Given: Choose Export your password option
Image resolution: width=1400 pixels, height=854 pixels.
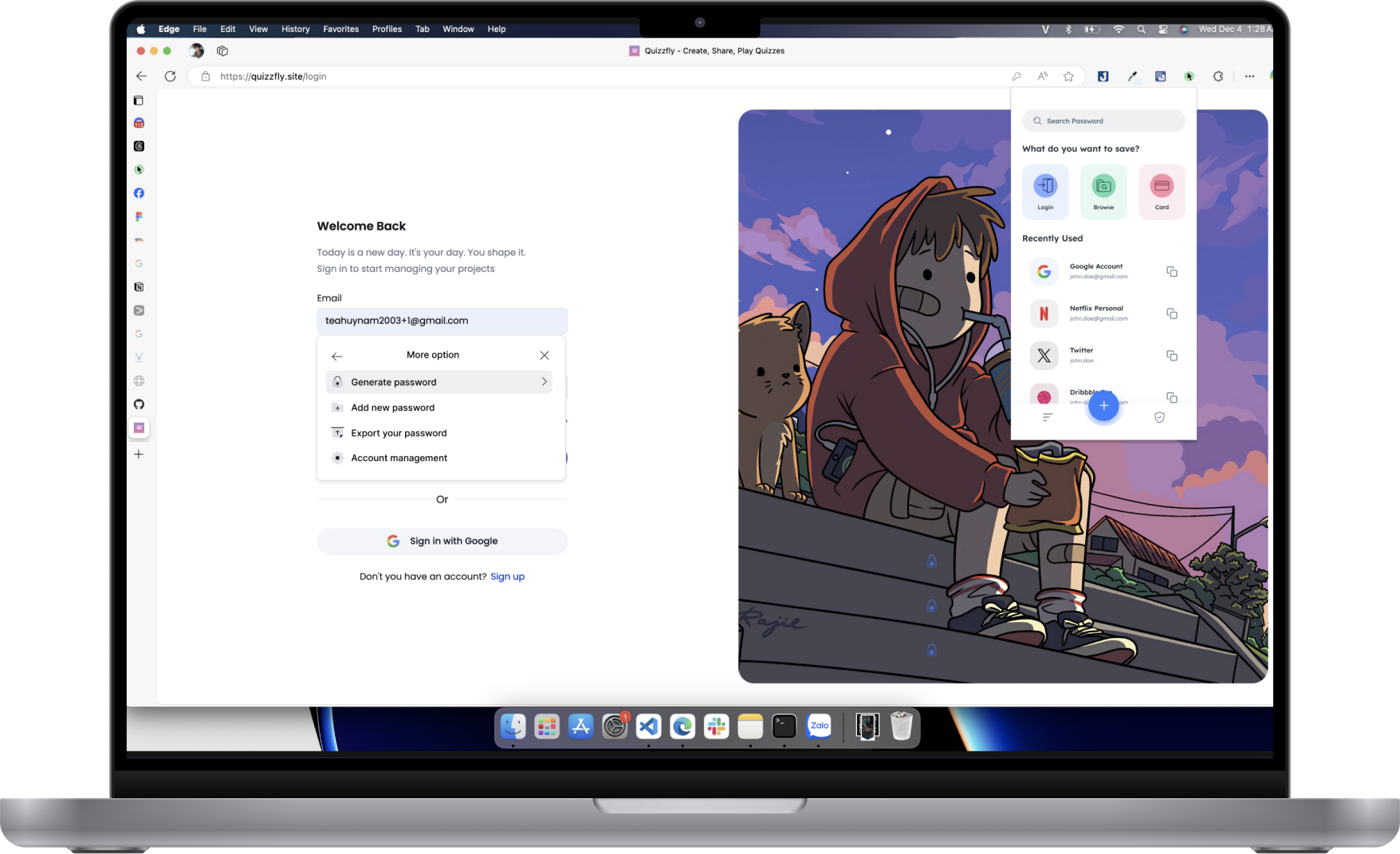Looking at the screenshot, I should pos(399,433).
